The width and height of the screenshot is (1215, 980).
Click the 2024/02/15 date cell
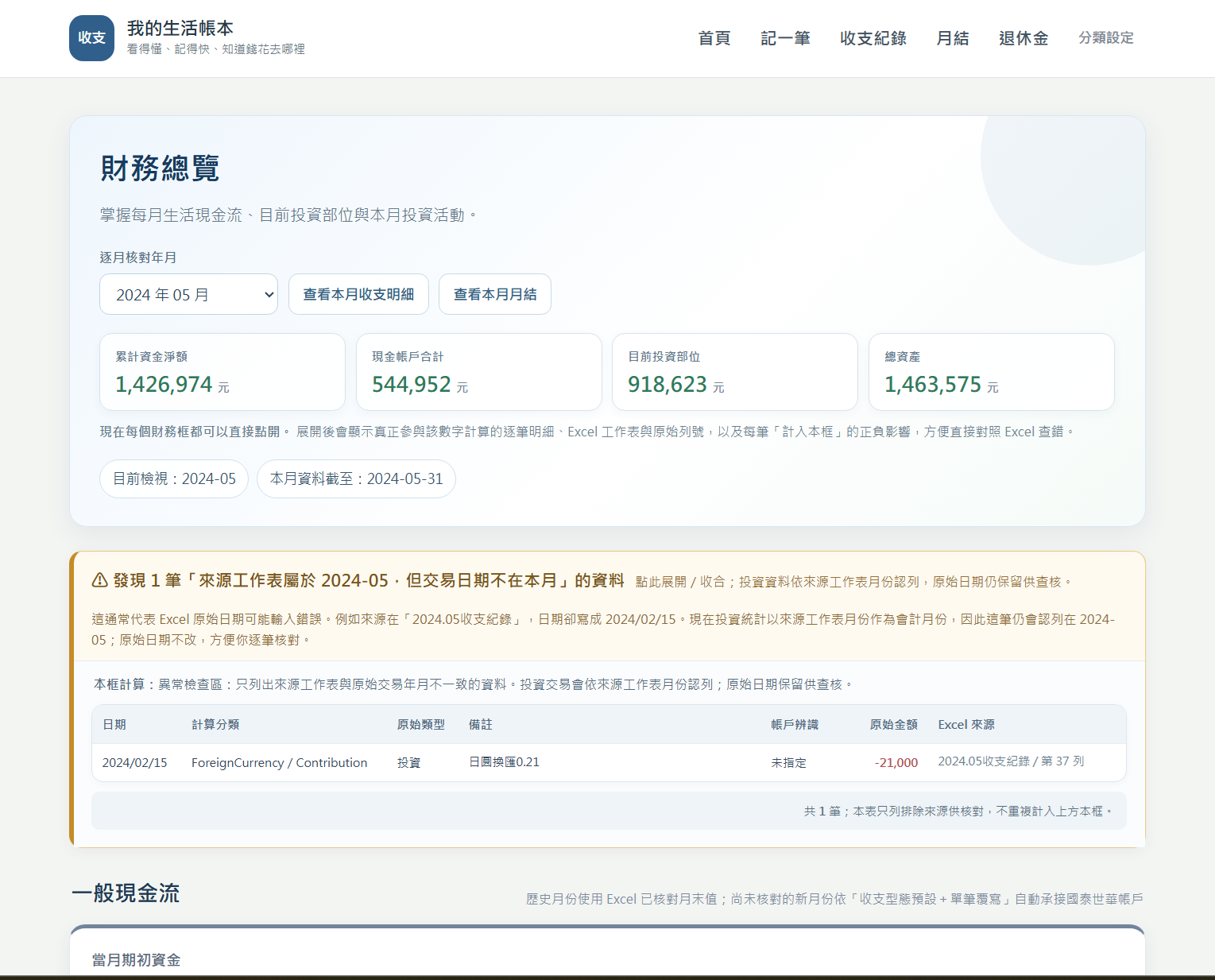[135, 762]
